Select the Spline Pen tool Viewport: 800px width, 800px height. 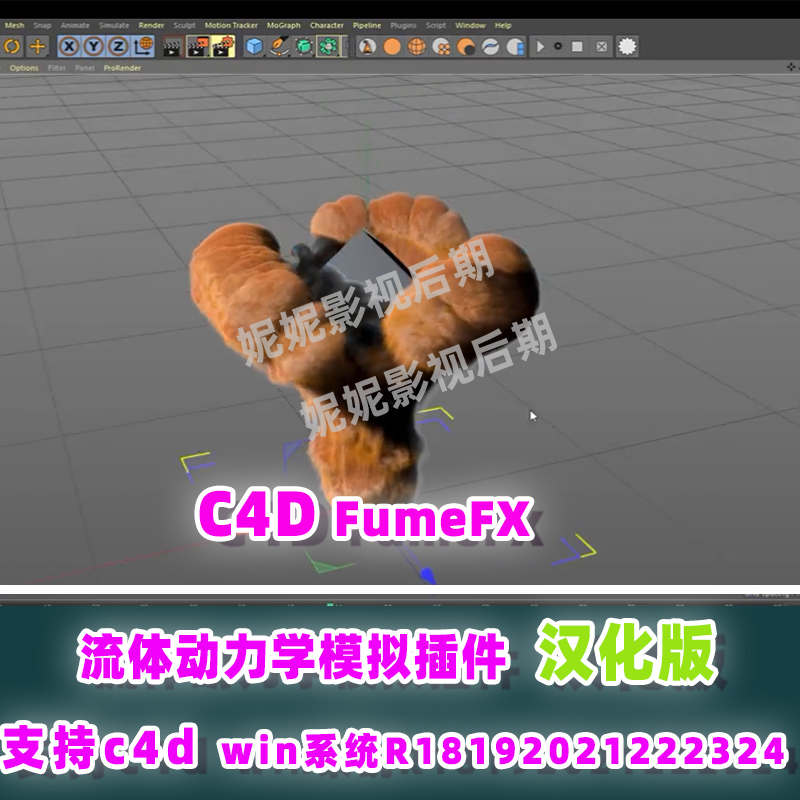coord(279,46)
